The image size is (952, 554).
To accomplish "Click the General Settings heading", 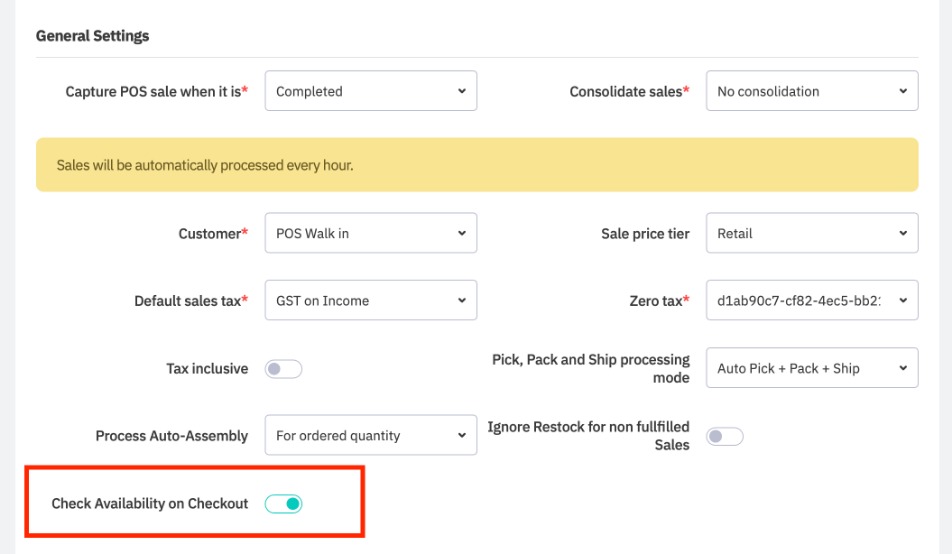I will click(x=92, y=36).
